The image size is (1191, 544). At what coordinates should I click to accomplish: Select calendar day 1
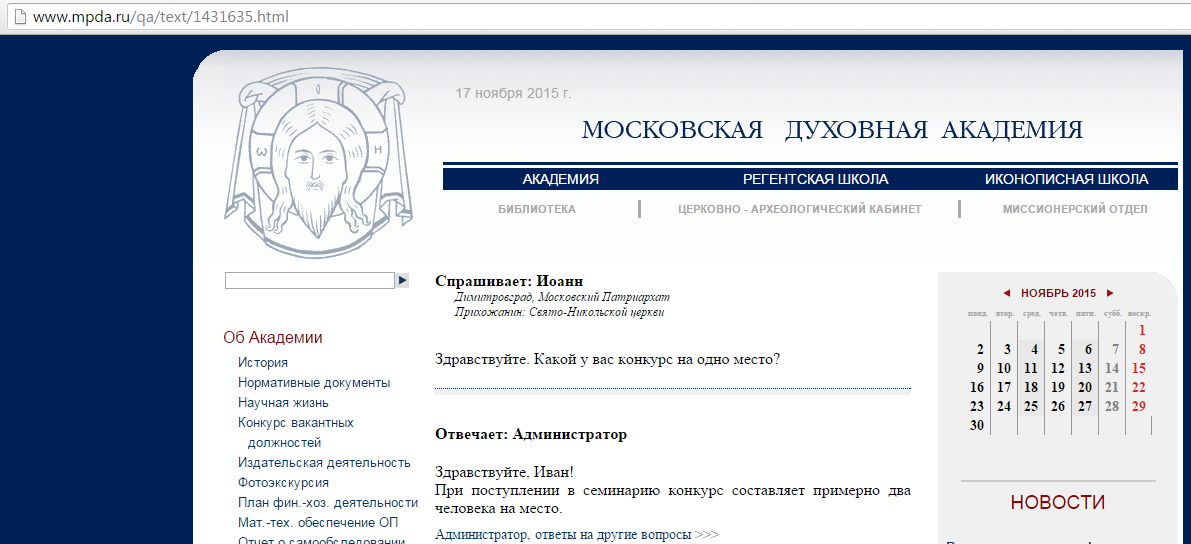click(1142, 331)
